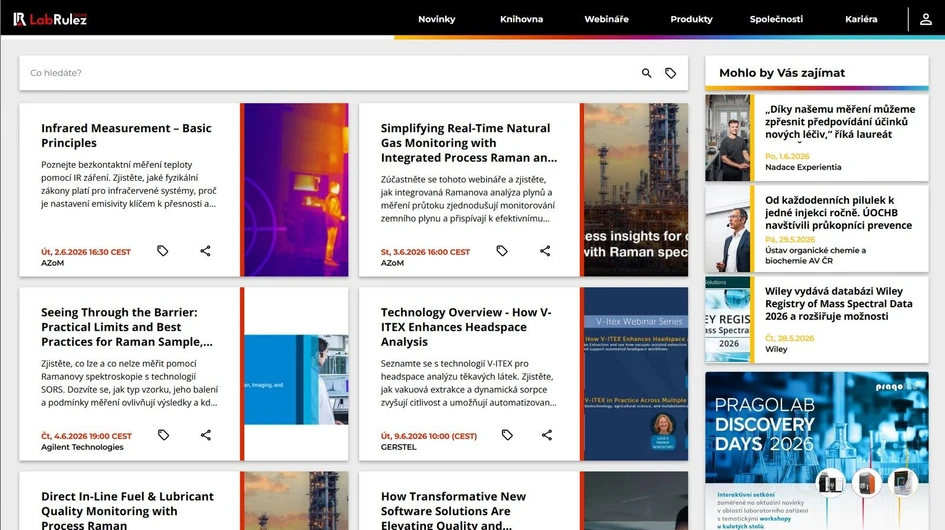Click the LabRulez logo
The image size is (945, 530).
(x=50, y=19)
